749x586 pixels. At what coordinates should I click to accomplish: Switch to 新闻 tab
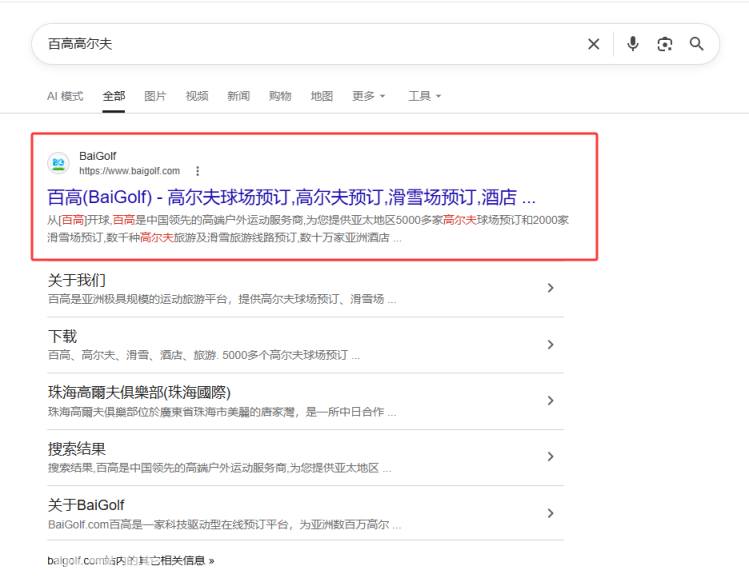(238, 96)
